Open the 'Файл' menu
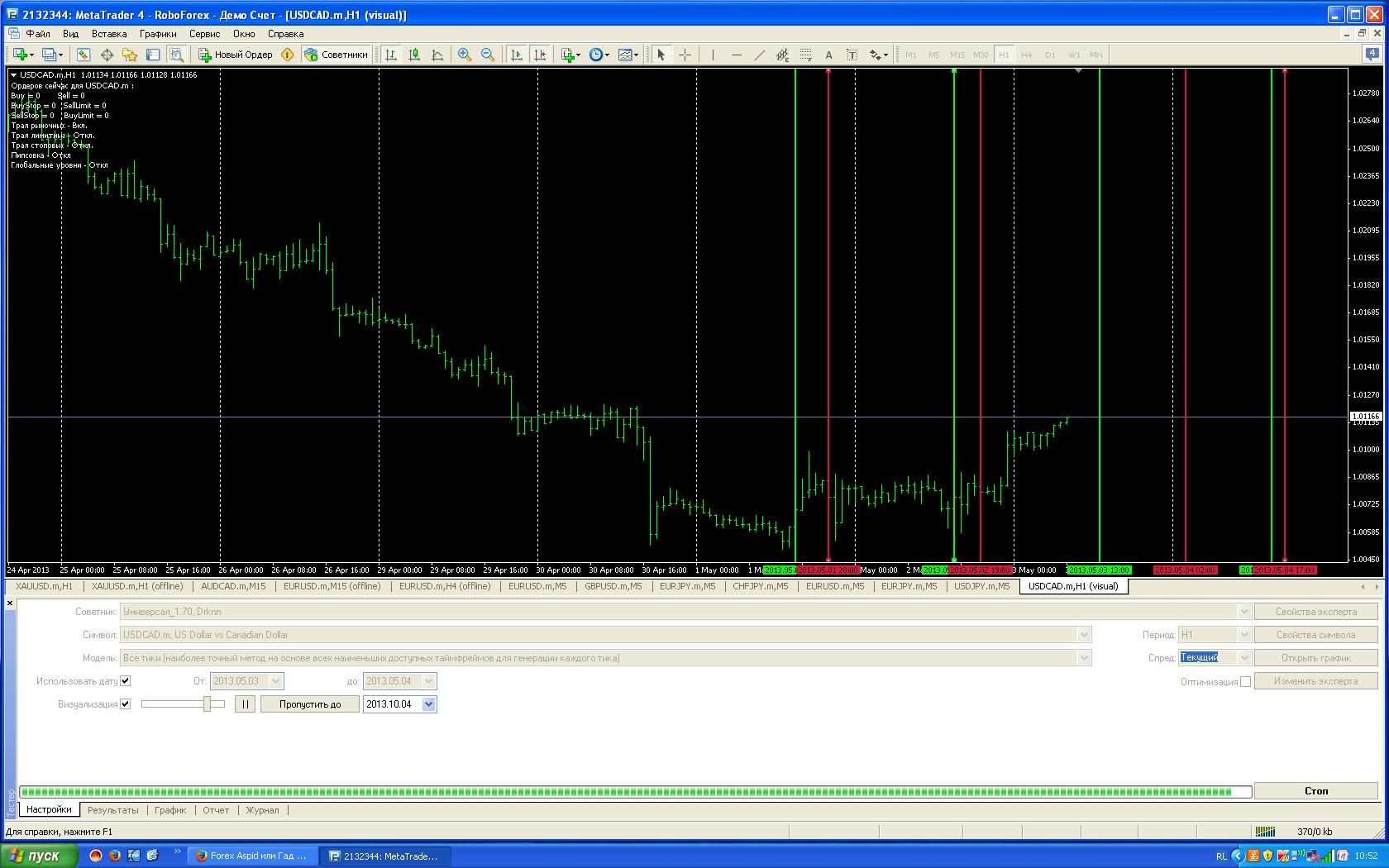The height and width of the screenshot is (868, 1389). click(38, 34)
